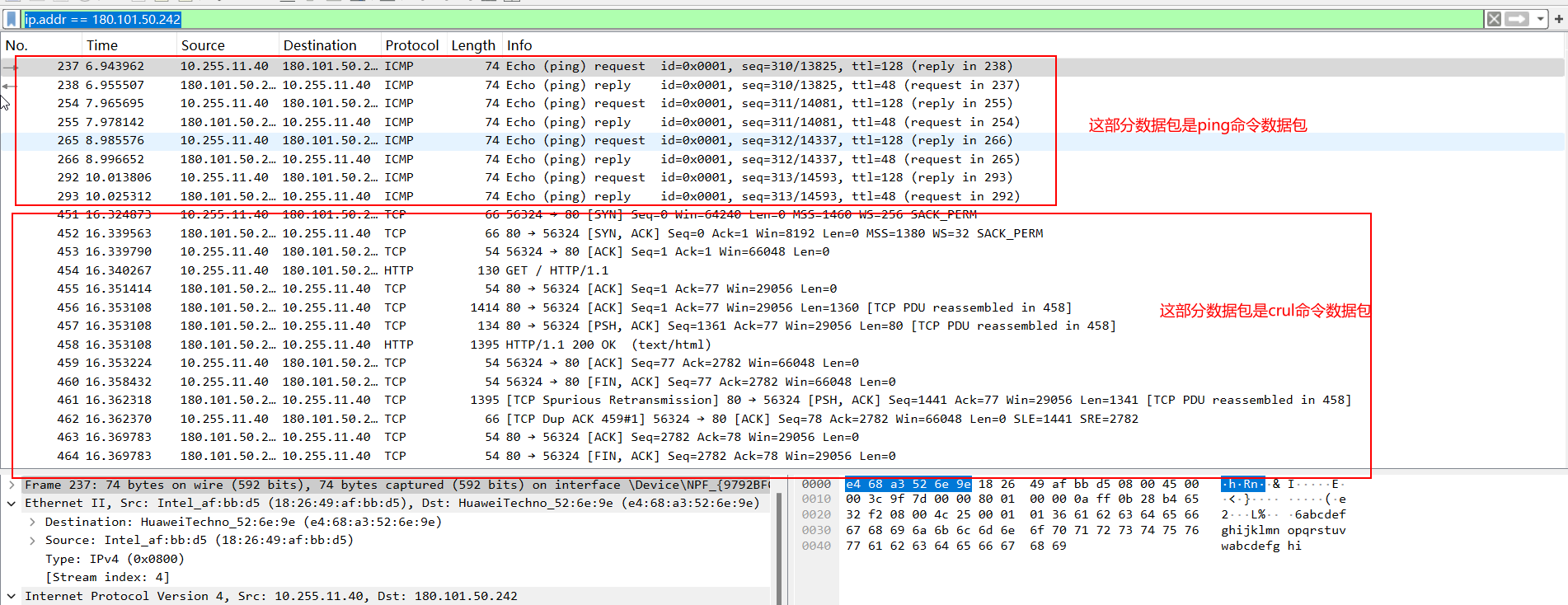Screen dimensions: 1568x605
Task: Select packet 454 HTTP GET / row
Action: tap(782, 270)
